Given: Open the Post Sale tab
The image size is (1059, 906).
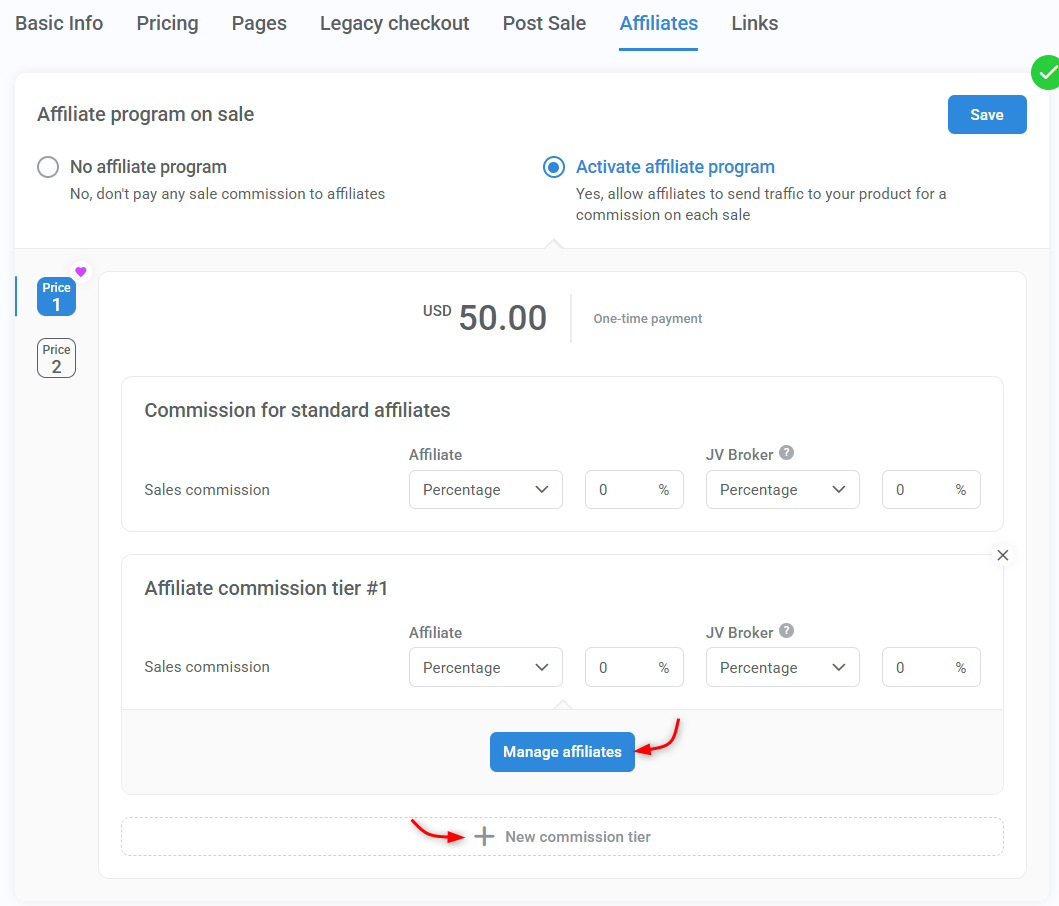Looking at the screenshot, I should (x=544, y=23).
